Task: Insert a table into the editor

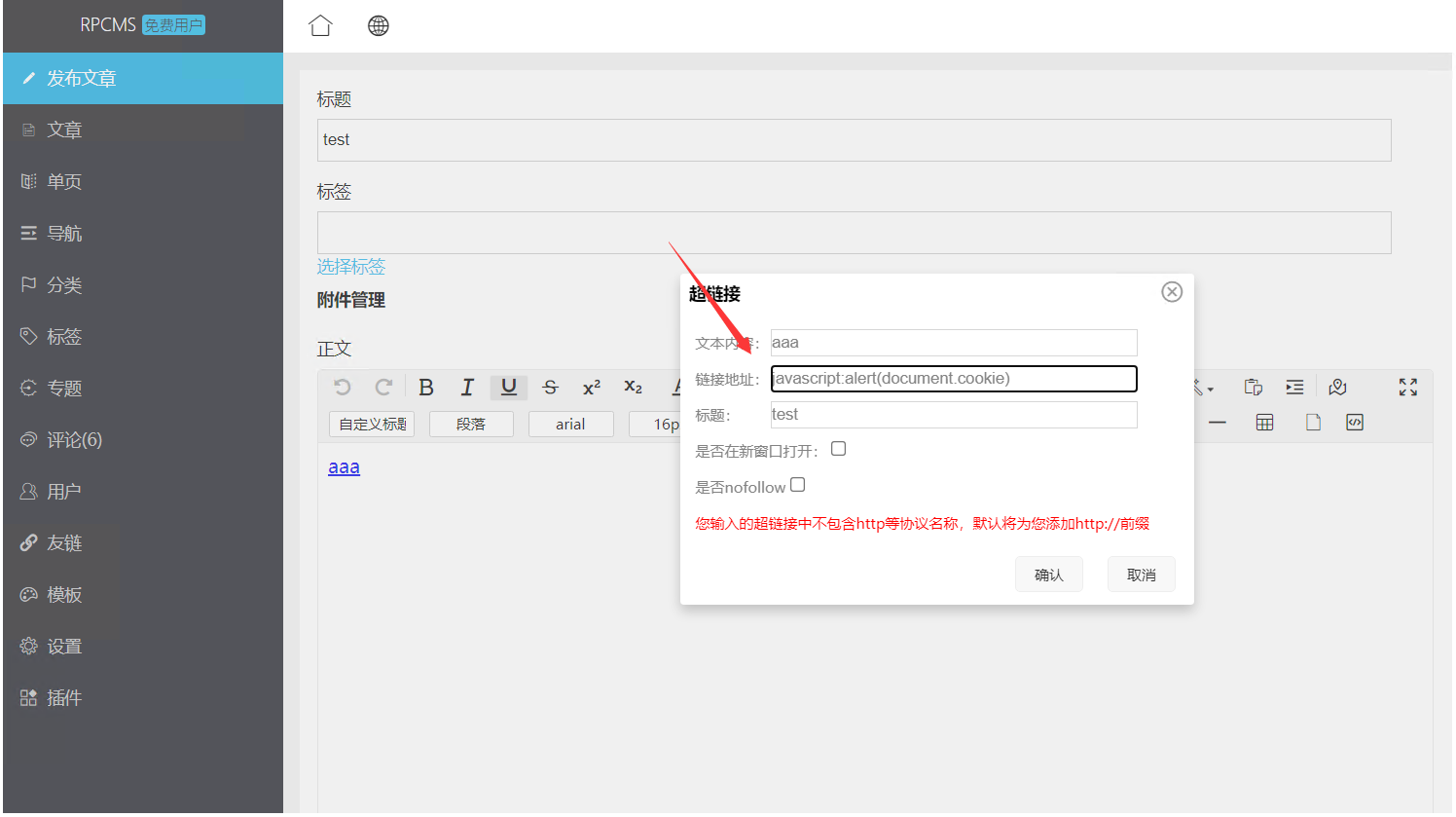Action: tap(1265, 423)
